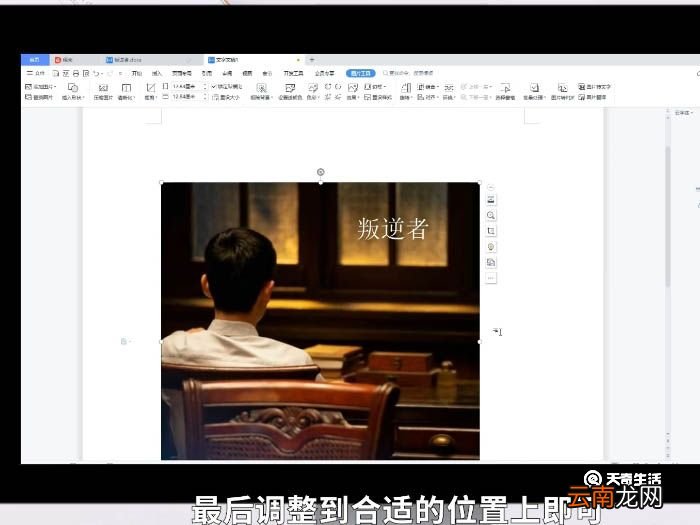
Task: Click the Send Backward (下移一层) button
Action: point(476,97)
